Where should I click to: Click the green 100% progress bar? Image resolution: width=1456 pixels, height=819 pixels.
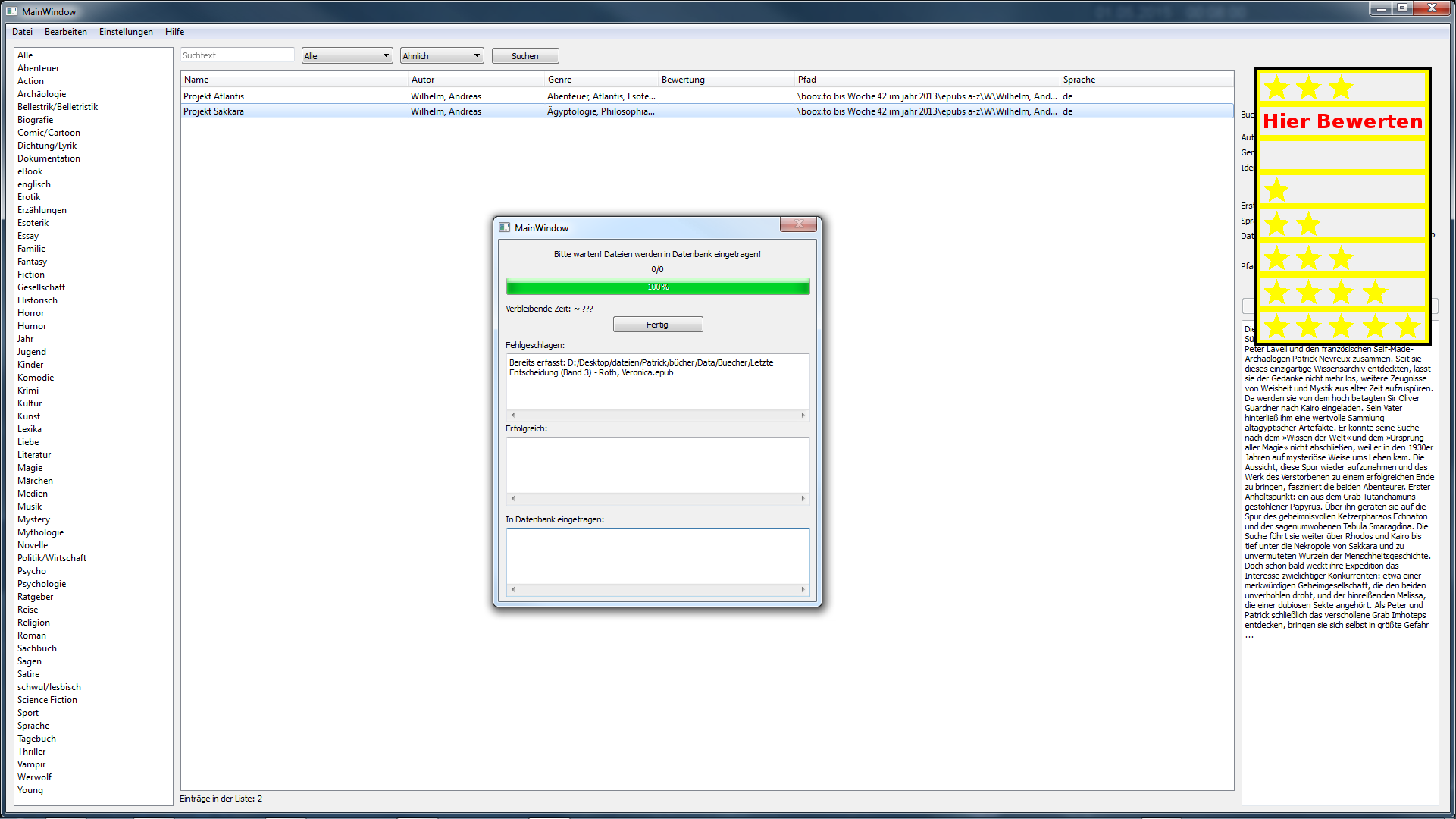pos(657,287)
